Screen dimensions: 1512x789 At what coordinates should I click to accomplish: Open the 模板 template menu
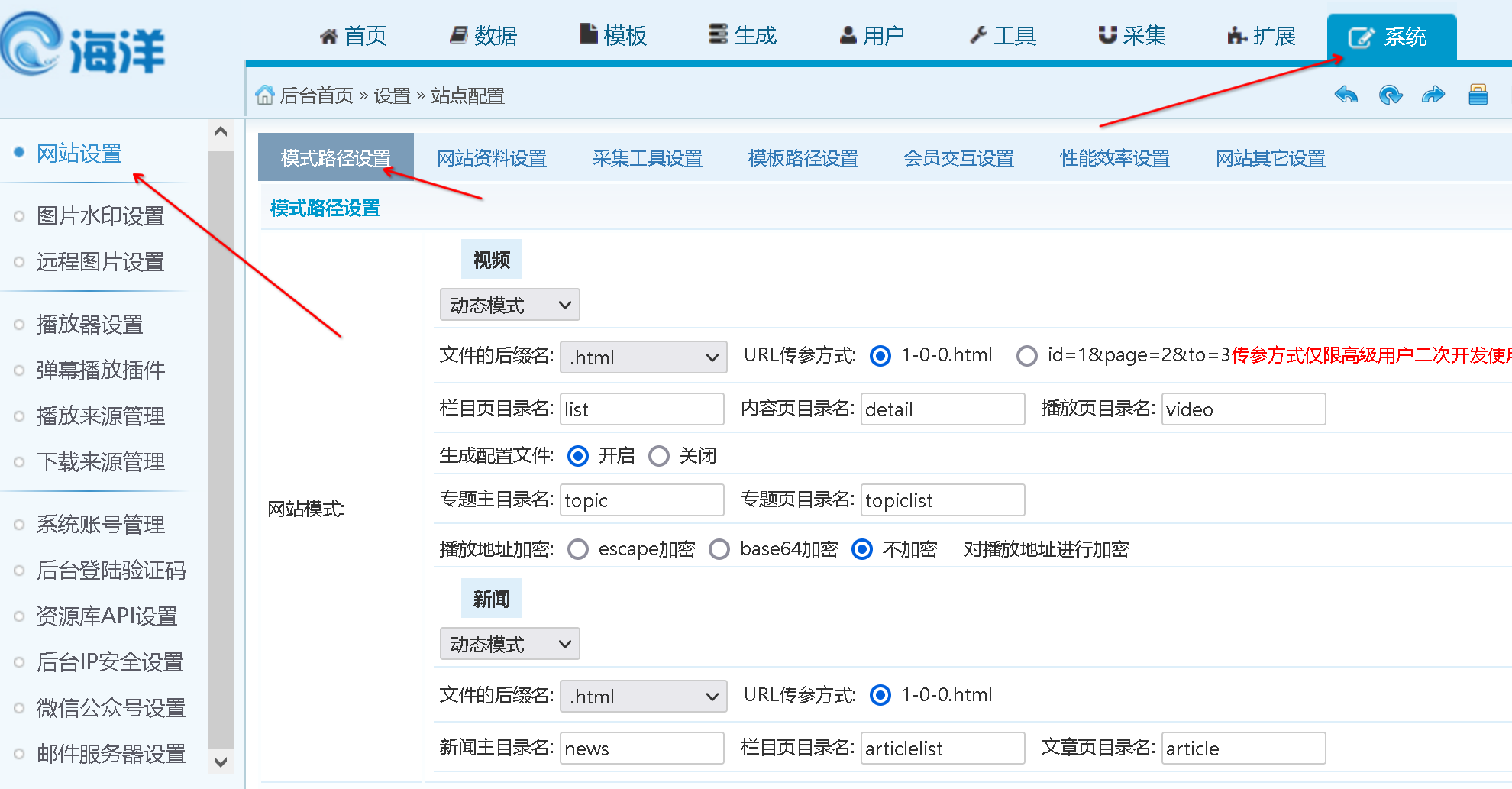613,36
